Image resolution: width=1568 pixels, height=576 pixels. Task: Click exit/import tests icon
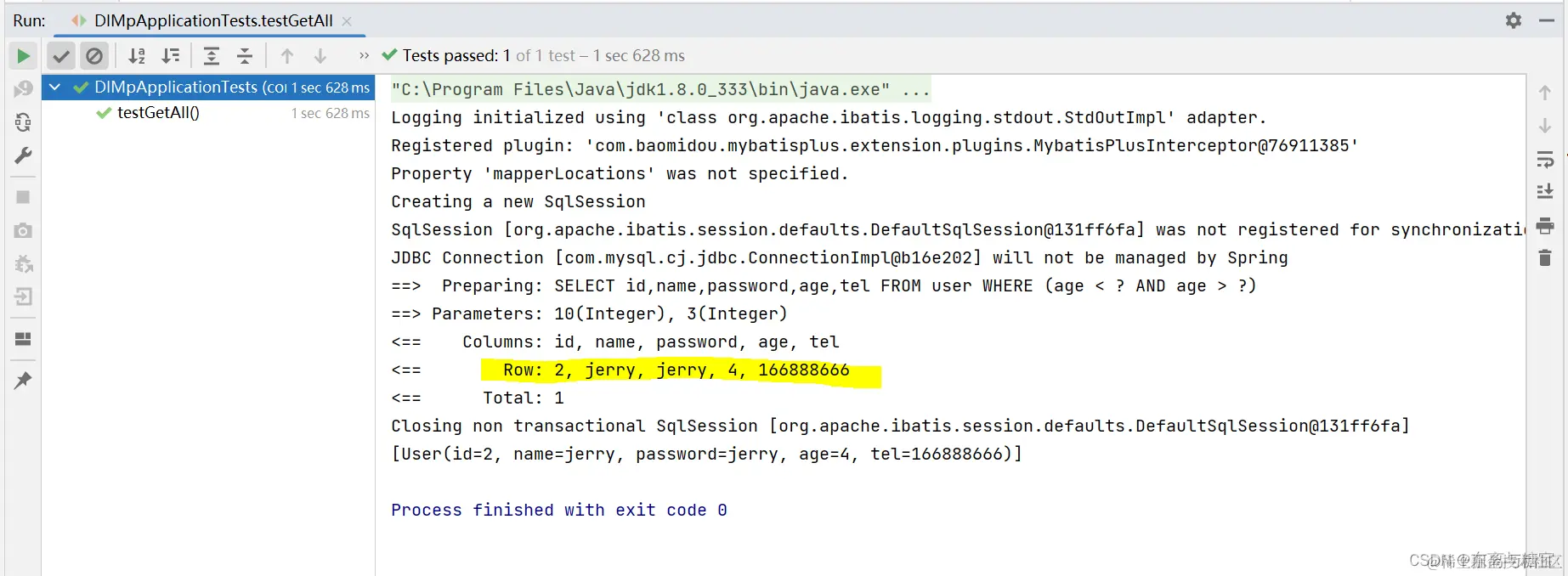tap(23, 296)
